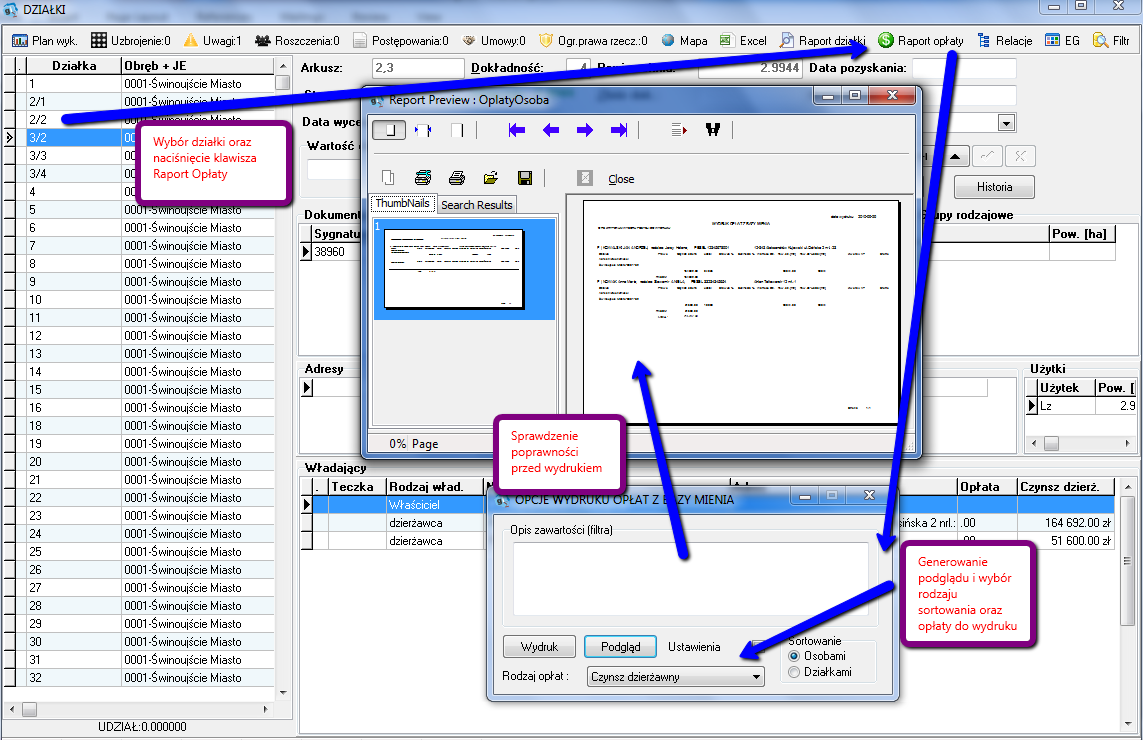1143x740 pixels.
Task: Click the Rodzaj wład. column header
Action: click(x=435, y=486)
